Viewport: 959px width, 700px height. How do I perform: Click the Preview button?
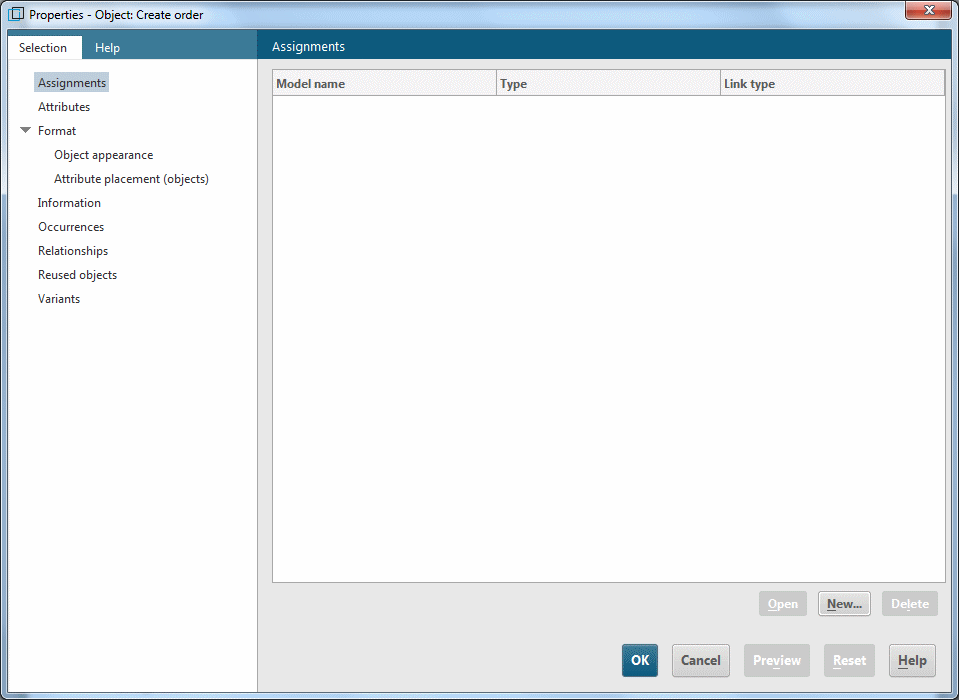click(x=777, y=660)
